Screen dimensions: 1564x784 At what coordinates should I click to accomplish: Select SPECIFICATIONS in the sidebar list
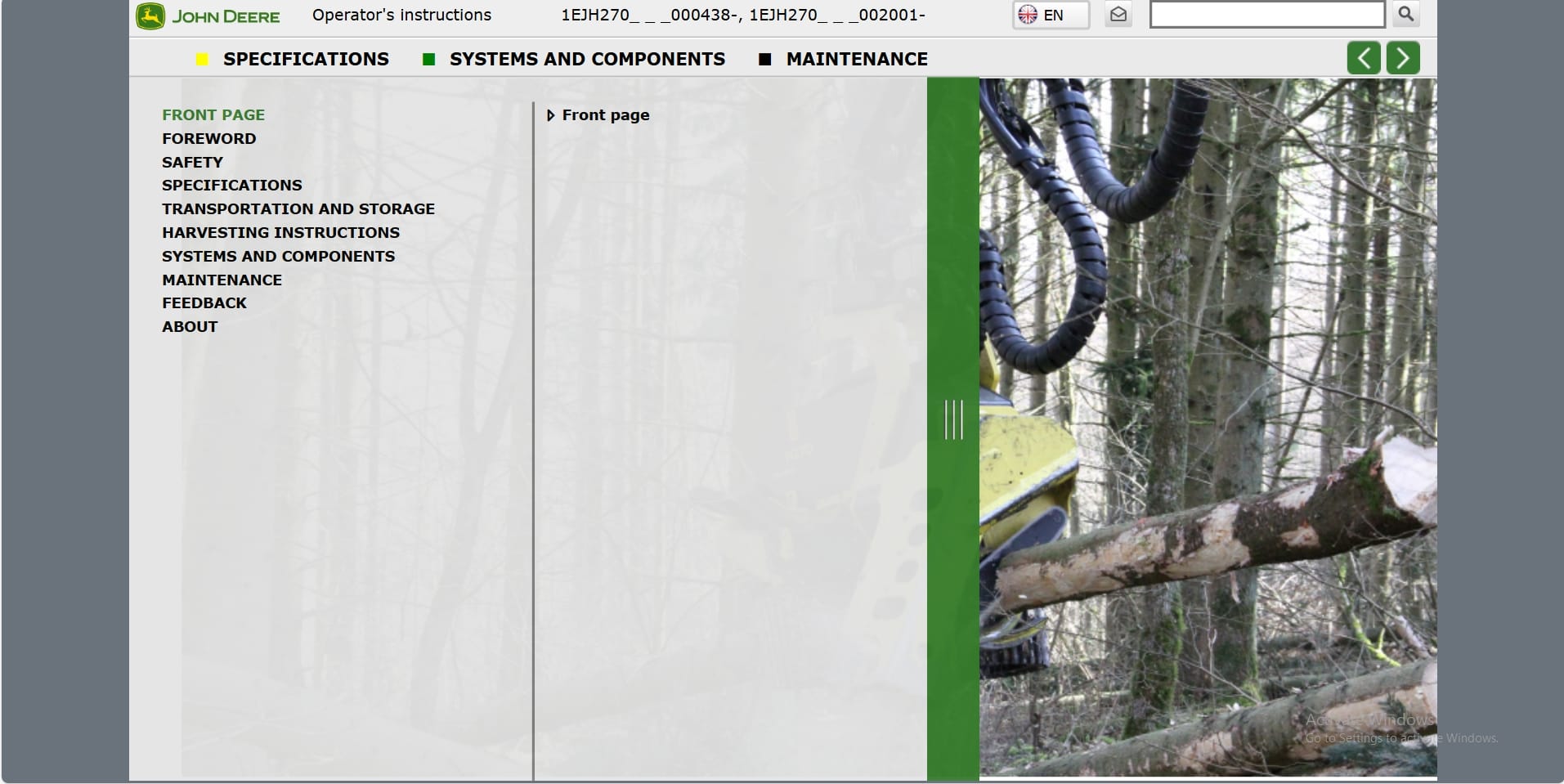232,185
